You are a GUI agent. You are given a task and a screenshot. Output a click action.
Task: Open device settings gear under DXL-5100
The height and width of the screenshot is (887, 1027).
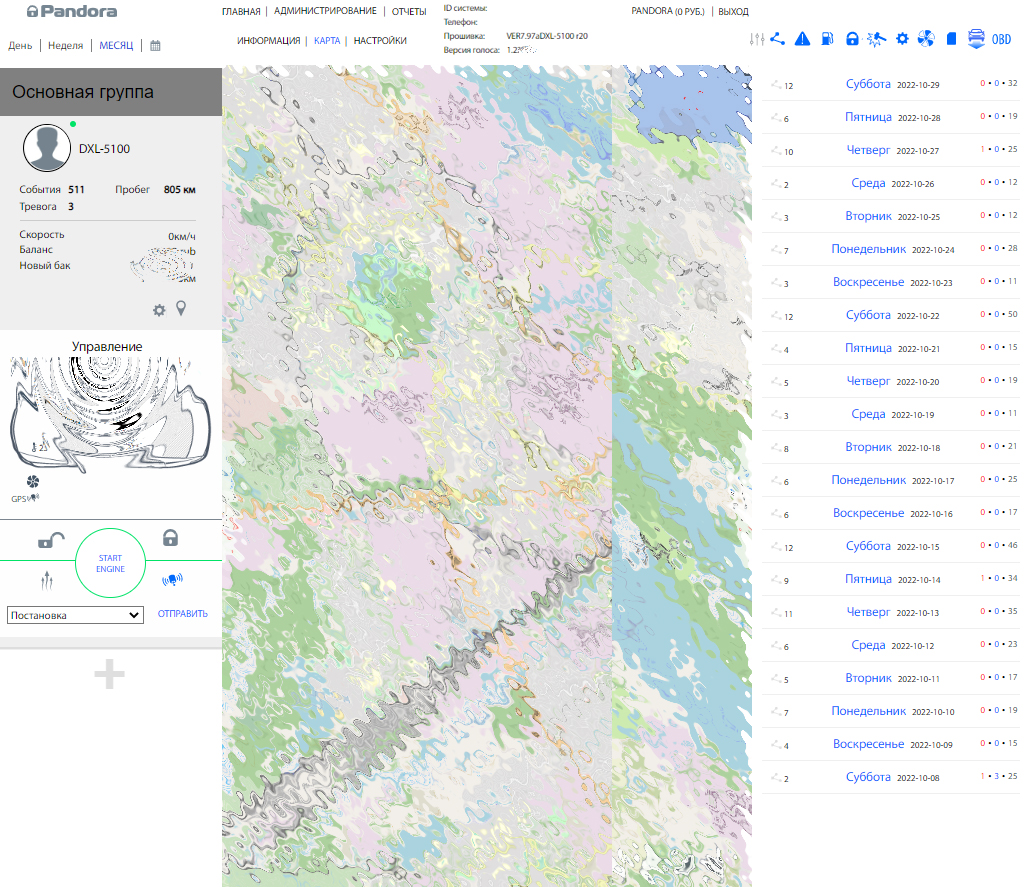[159, 310]
